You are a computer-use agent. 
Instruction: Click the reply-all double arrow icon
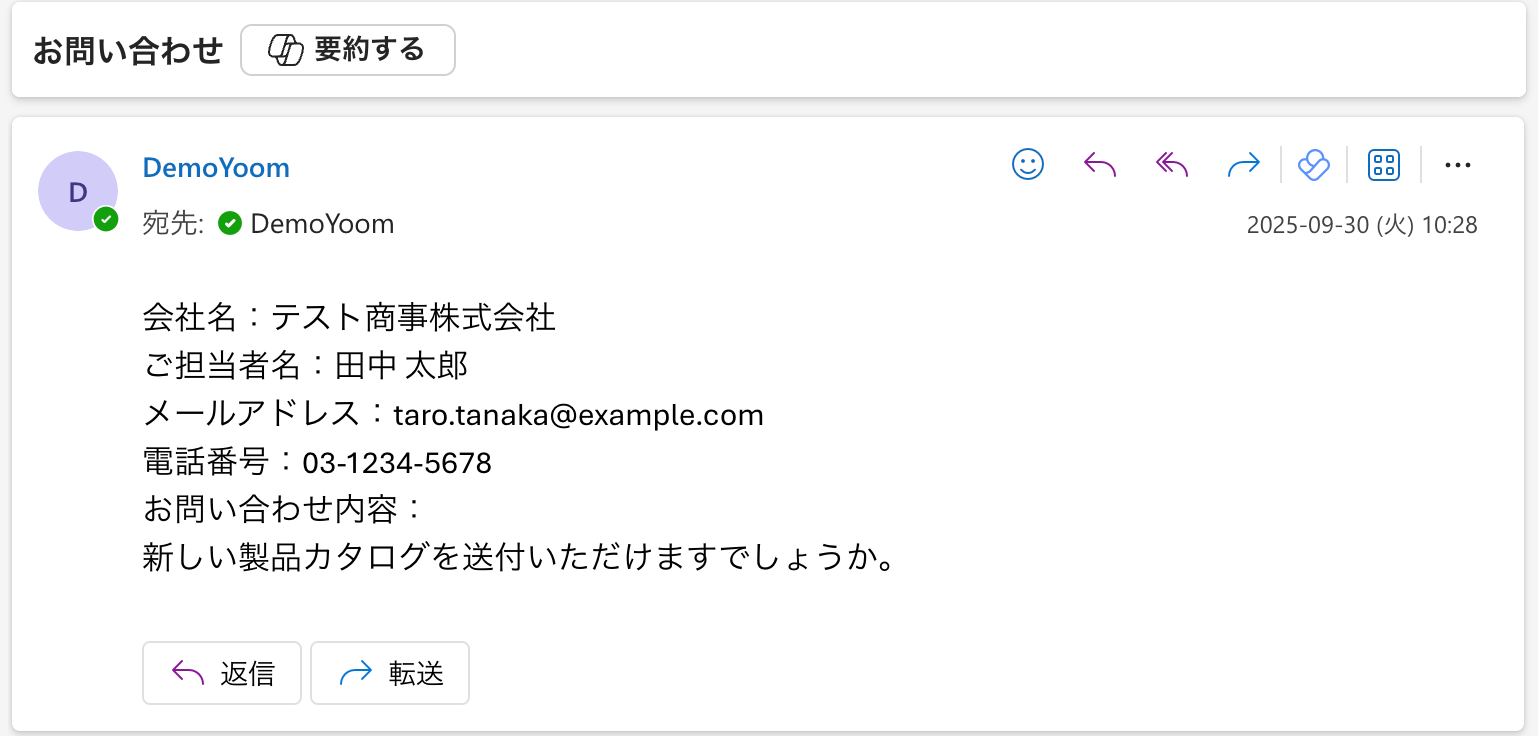pyautogui.click(x=1172, y=165)
